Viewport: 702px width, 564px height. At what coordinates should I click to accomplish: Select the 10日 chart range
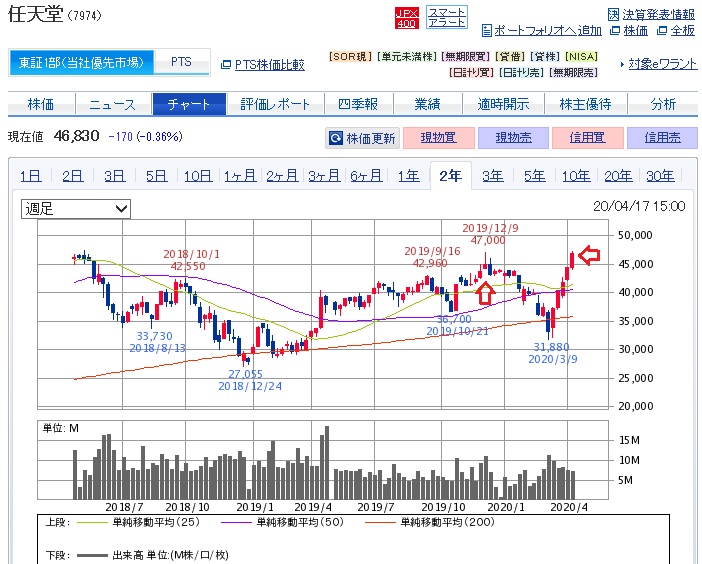198,176
